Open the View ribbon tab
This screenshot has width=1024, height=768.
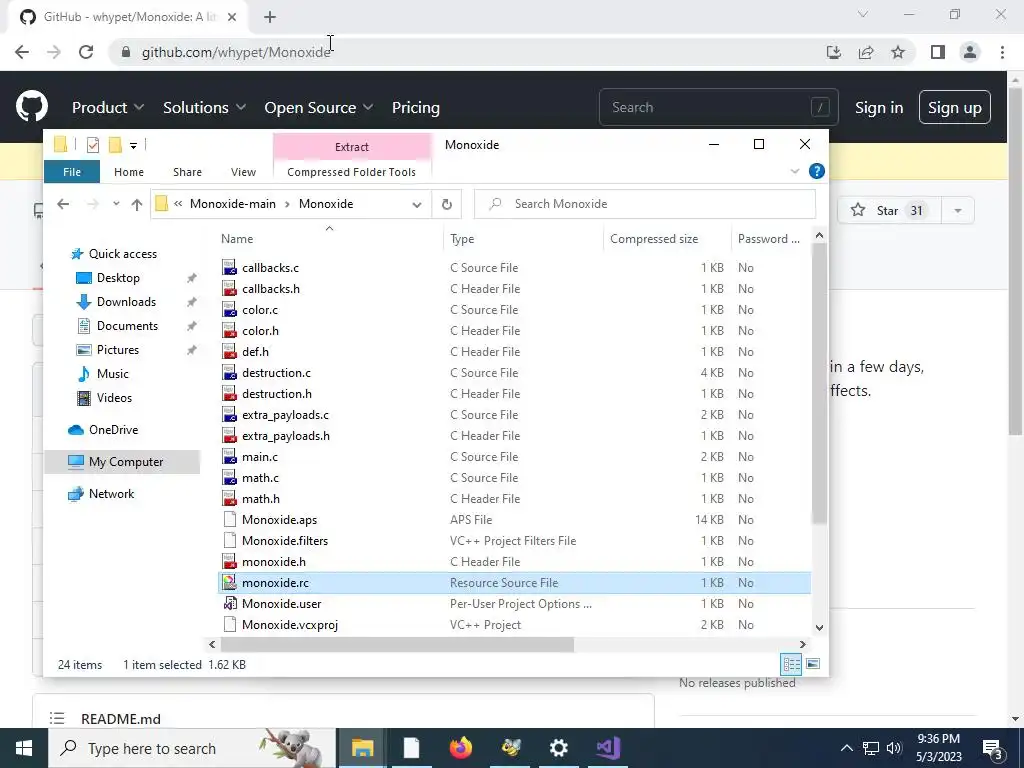click(244, 172)
